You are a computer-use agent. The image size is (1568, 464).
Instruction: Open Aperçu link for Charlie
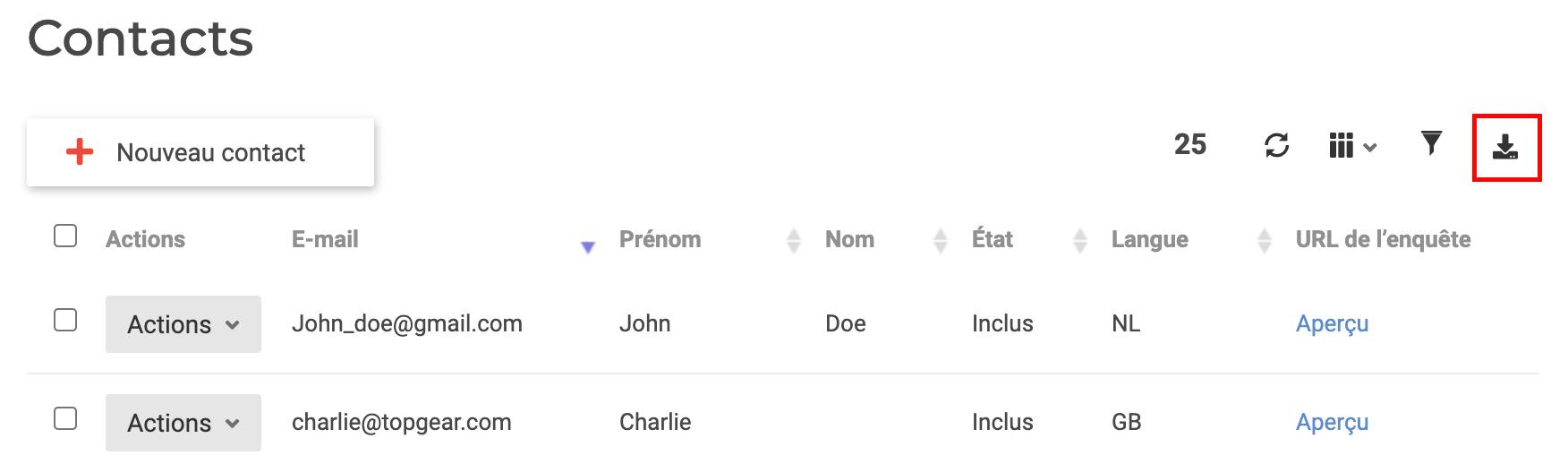pyautogui.click(x=1332, y=423)
